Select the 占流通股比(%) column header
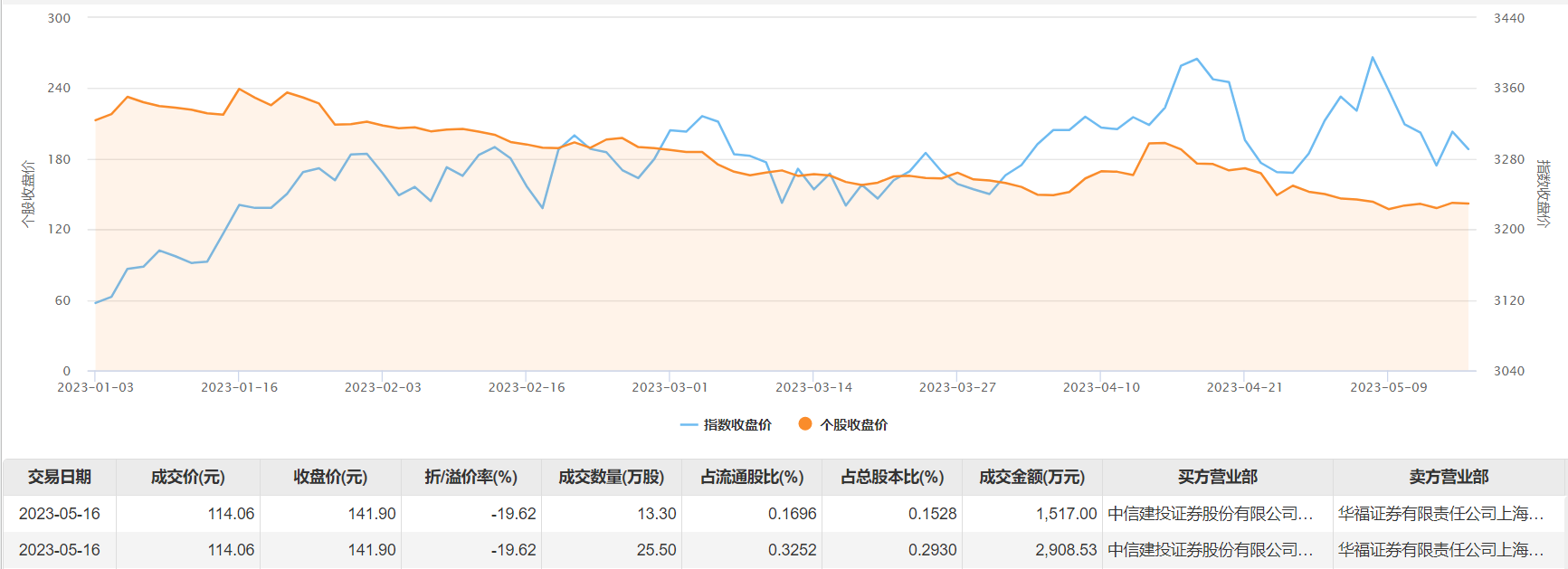1568x569 pixels. point(752,477)
